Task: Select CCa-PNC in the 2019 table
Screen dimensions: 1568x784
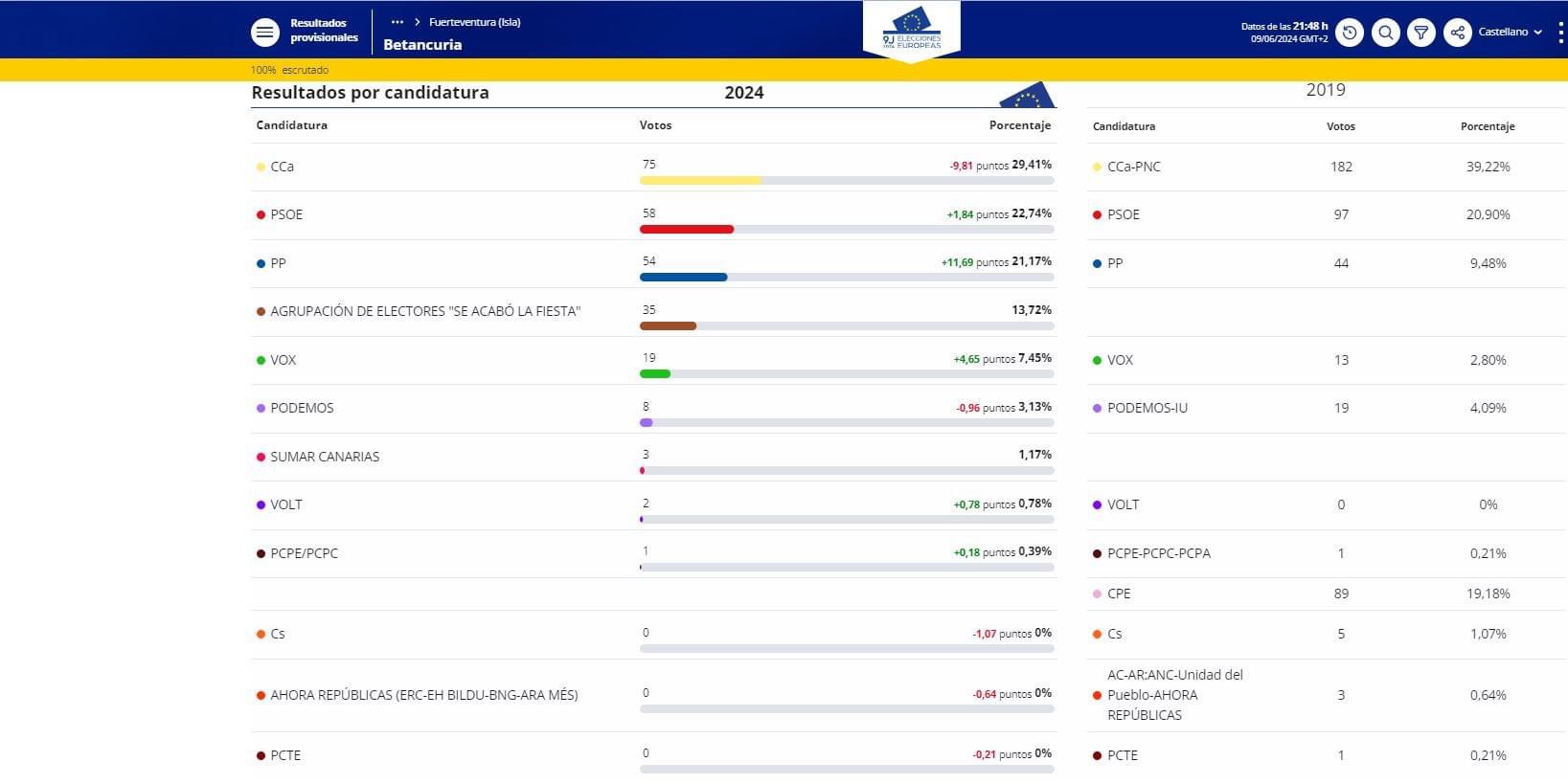Action: [x=1133, y=167]
